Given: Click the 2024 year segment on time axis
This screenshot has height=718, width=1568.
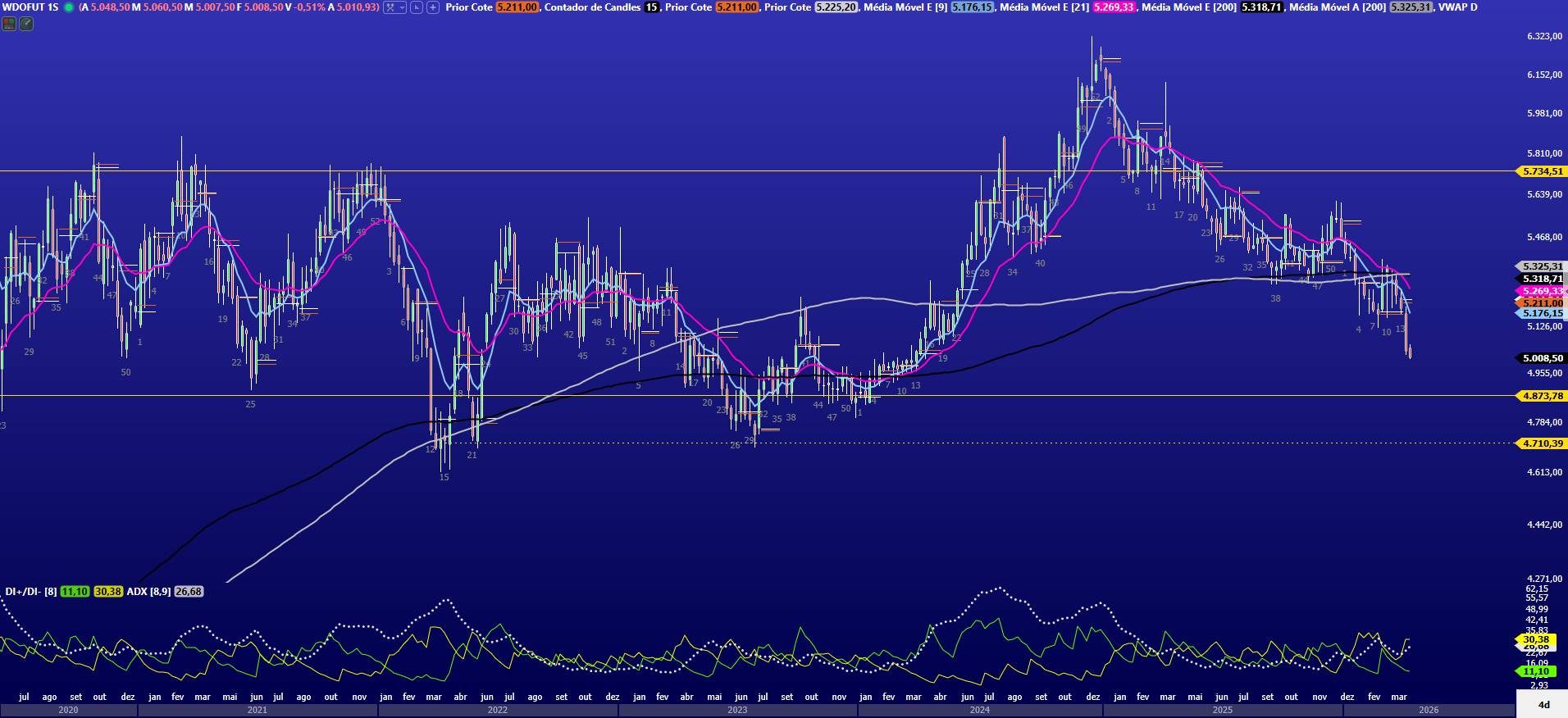Looking at the screenshot, I should [979, 710].
